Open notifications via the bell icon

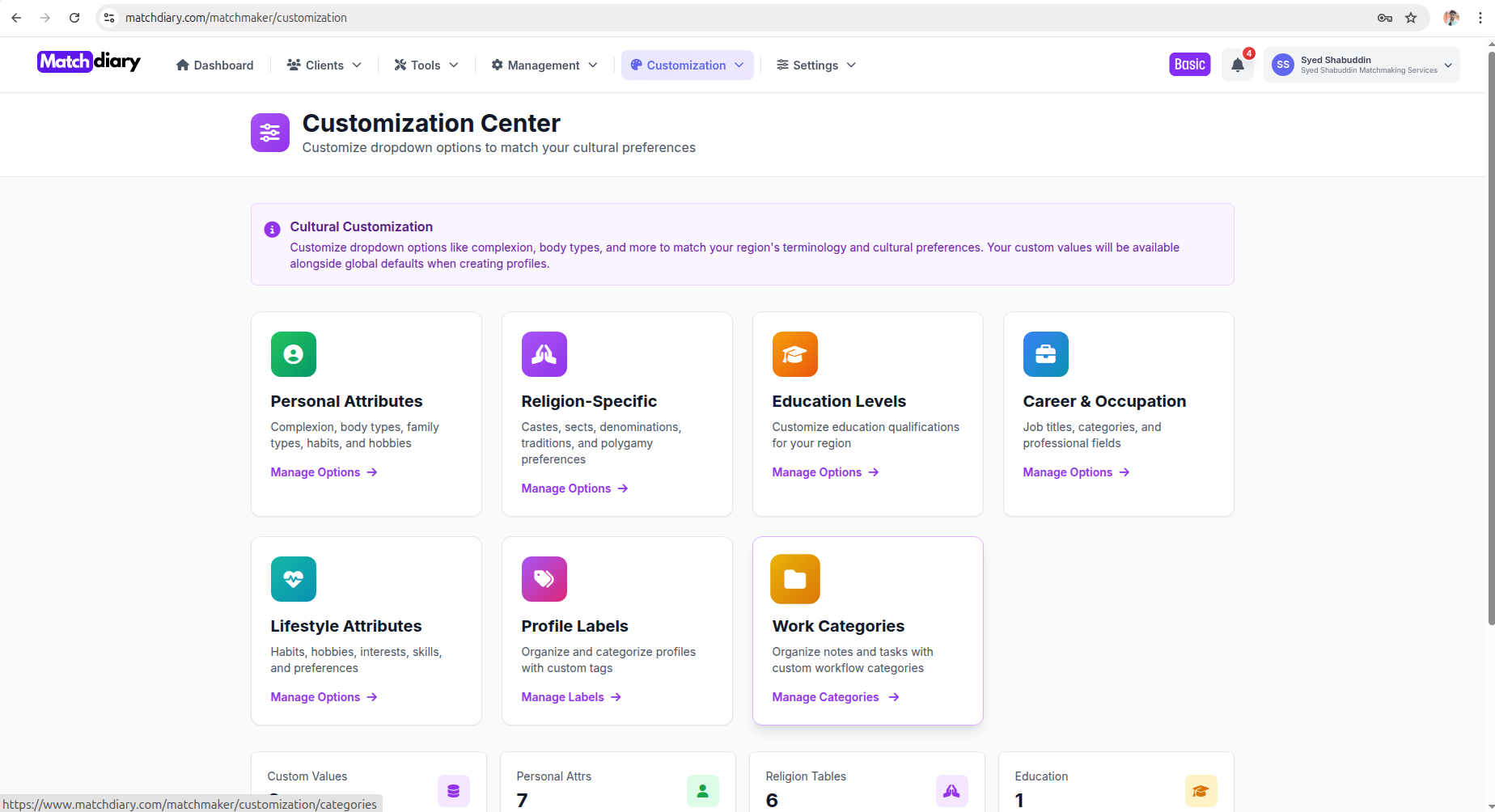(x=1237, y=65)
